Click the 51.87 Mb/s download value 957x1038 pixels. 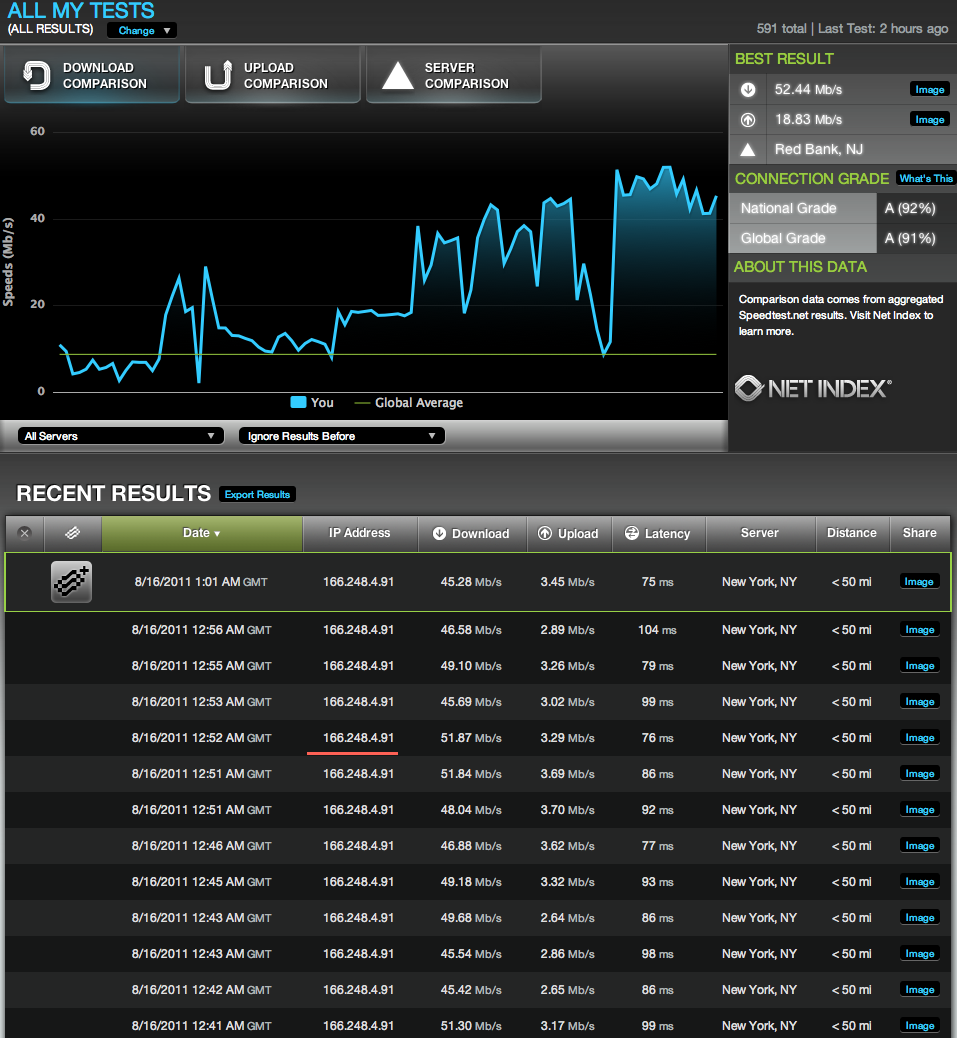point(471,737)
